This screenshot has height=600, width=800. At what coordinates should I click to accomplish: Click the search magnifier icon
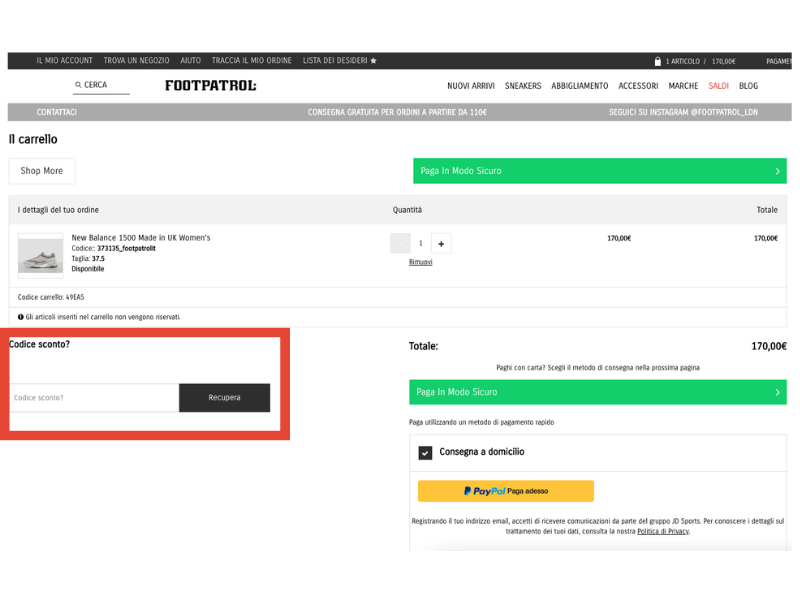click(x=78, y=86)
